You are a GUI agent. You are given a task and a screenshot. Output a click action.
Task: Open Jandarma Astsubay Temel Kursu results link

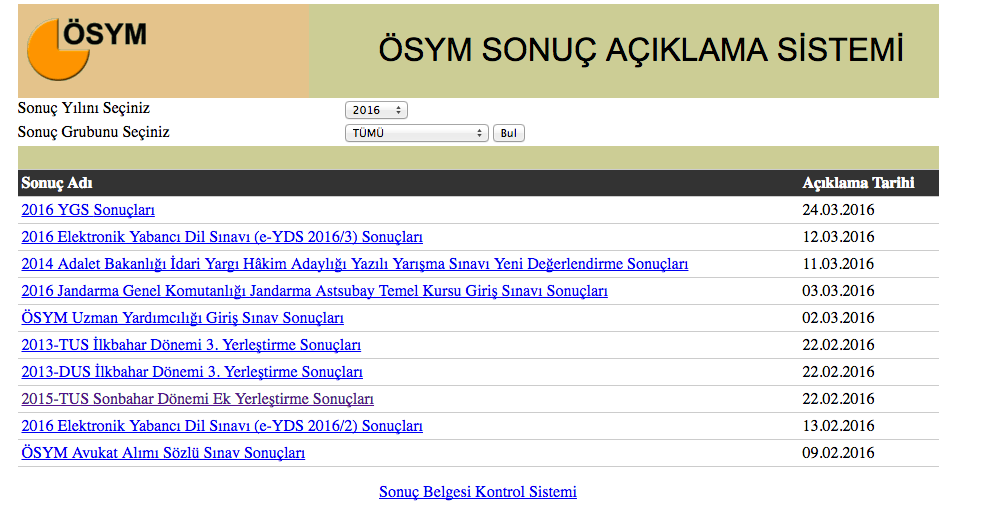coord(314,291)
